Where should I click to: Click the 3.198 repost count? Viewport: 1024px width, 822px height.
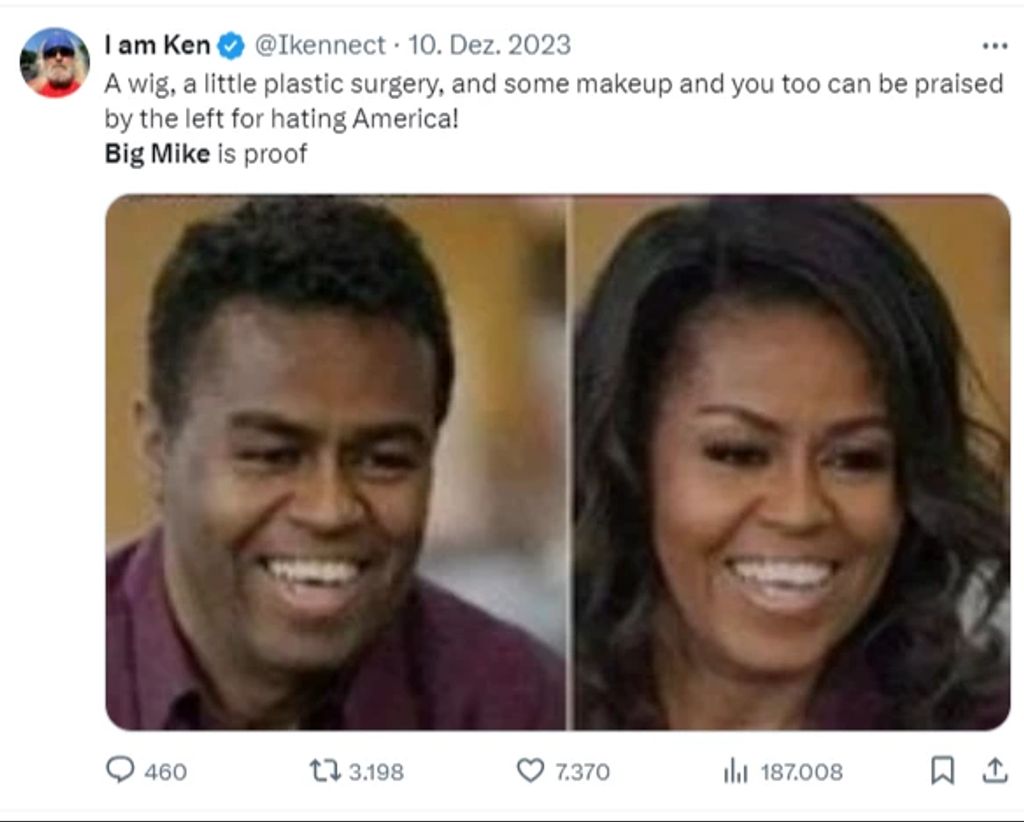click(376, 771)
